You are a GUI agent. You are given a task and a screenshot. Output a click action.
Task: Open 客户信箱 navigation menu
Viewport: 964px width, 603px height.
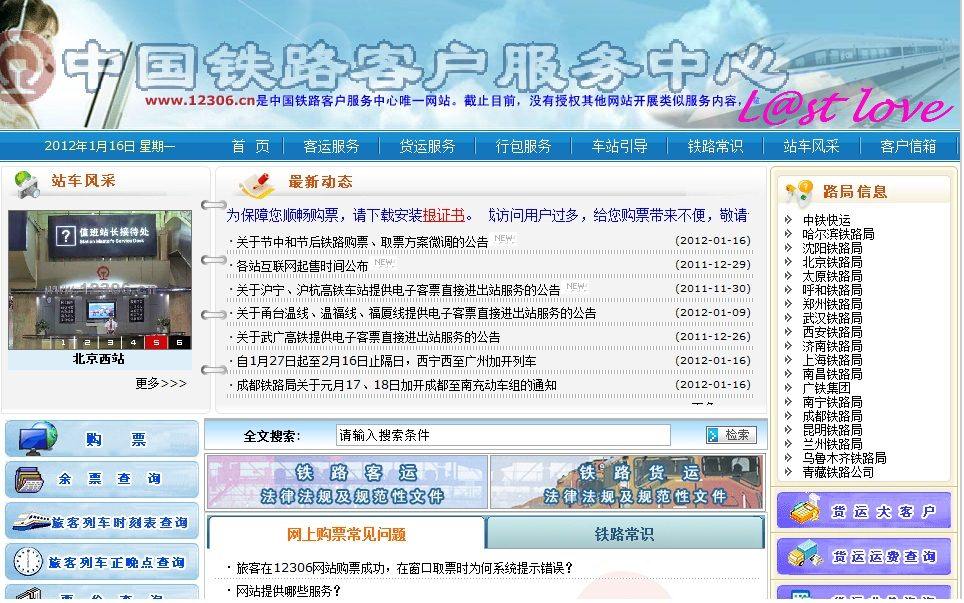[907, 146]
